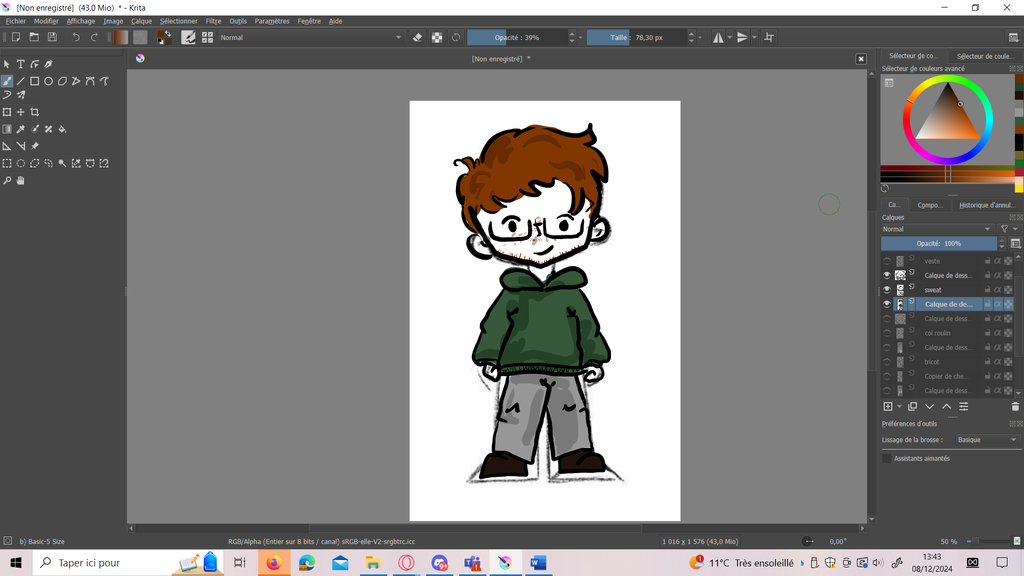Click the Eraser mode icon in toolbar

tap(418, 38)
